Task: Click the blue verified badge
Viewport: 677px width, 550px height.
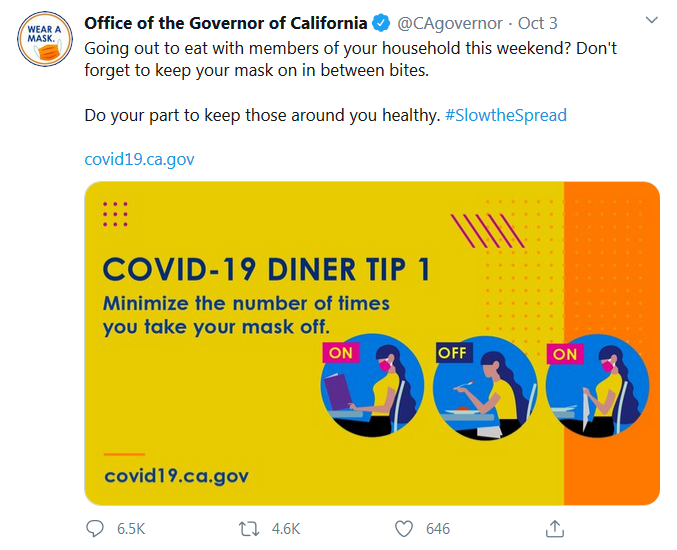Action: (381, 23)
